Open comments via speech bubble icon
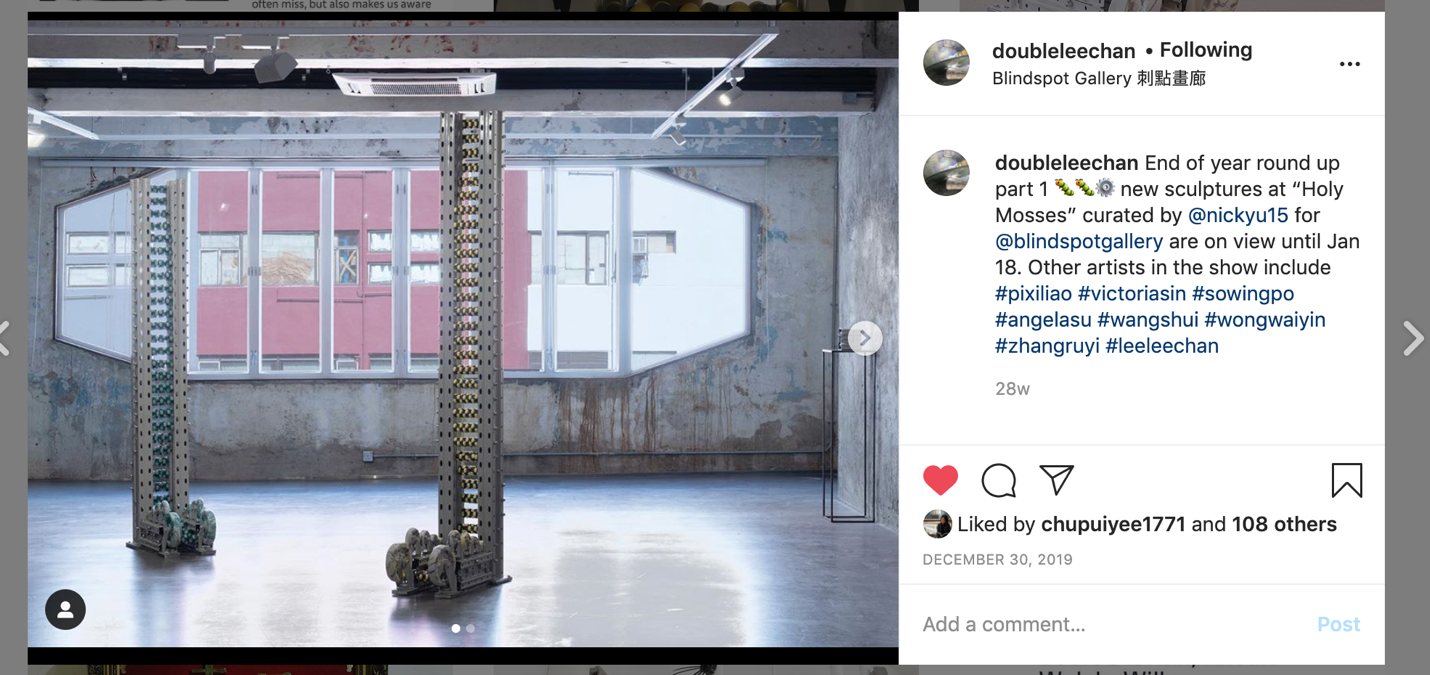 coord(998,481)
